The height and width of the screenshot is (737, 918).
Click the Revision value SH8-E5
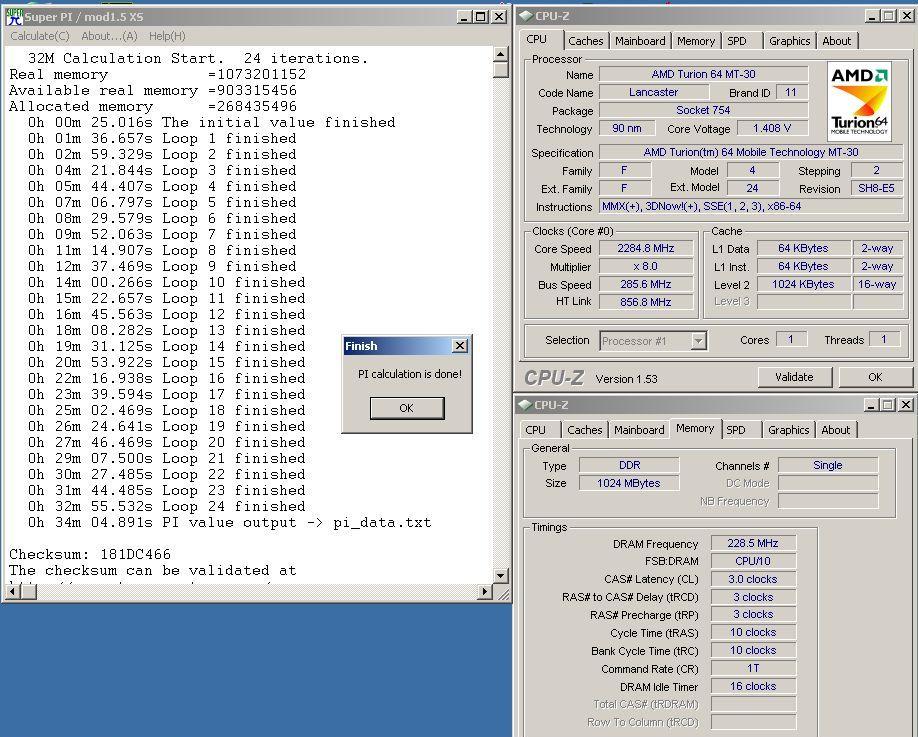tap(876, 188)
